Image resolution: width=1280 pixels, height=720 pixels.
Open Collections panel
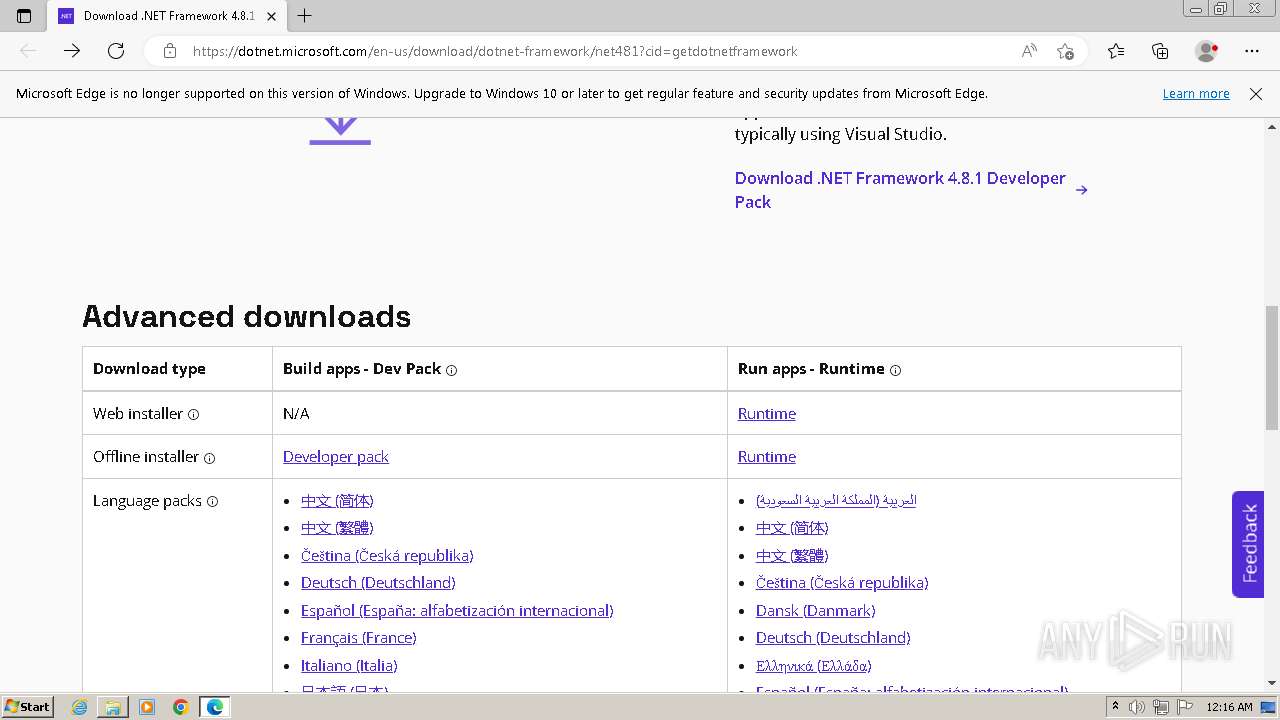[1160, 51]
